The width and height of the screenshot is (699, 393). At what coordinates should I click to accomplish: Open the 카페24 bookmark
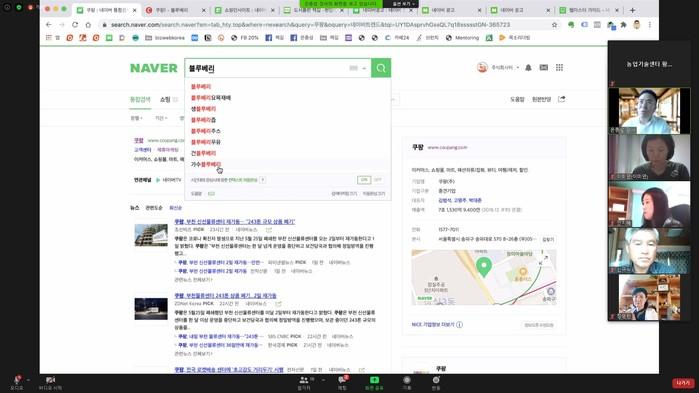(x=397, y=38)
